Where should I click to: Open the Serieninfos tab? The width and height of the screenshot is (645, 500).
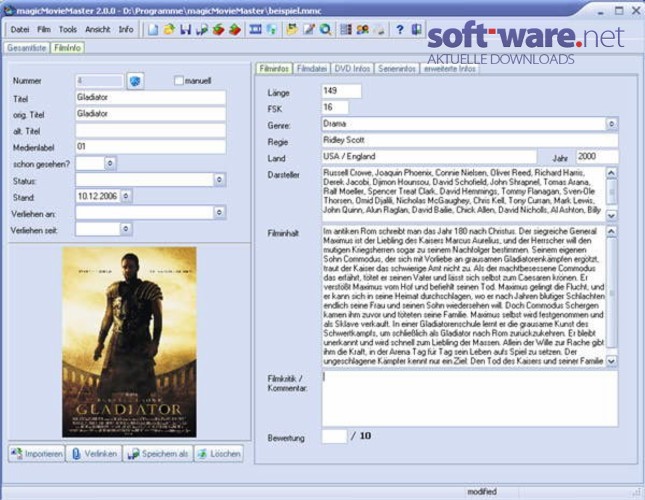[x=397, y=69]
